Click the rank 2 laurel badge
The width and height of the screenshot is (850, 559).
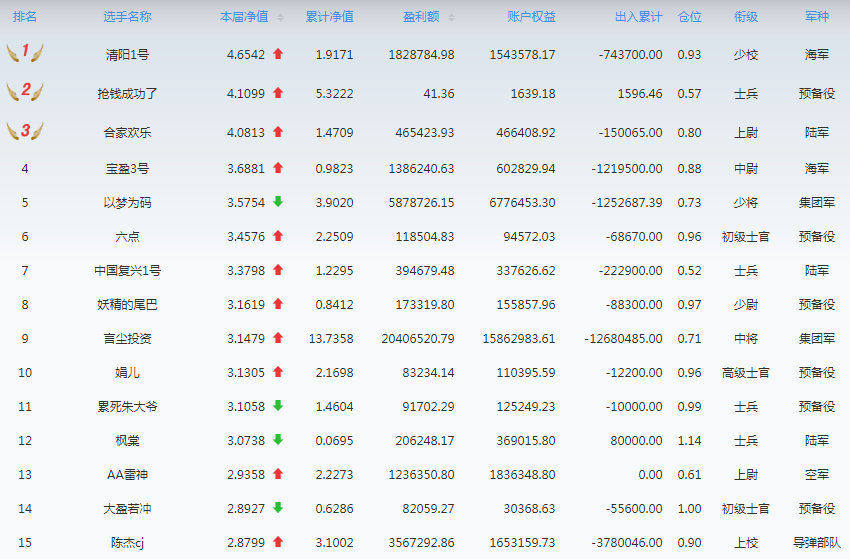coord(25,92)
